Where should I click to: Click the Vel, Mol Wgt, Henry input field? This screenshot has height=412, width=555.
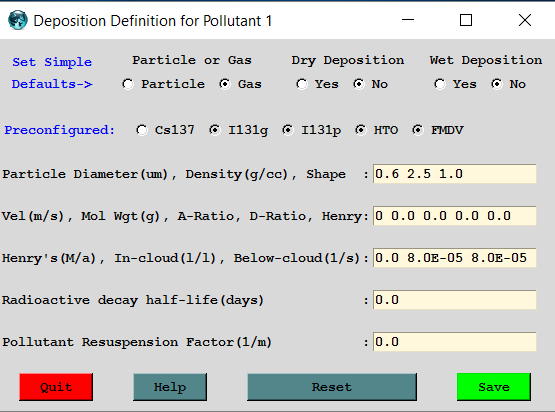pos(454,216)
